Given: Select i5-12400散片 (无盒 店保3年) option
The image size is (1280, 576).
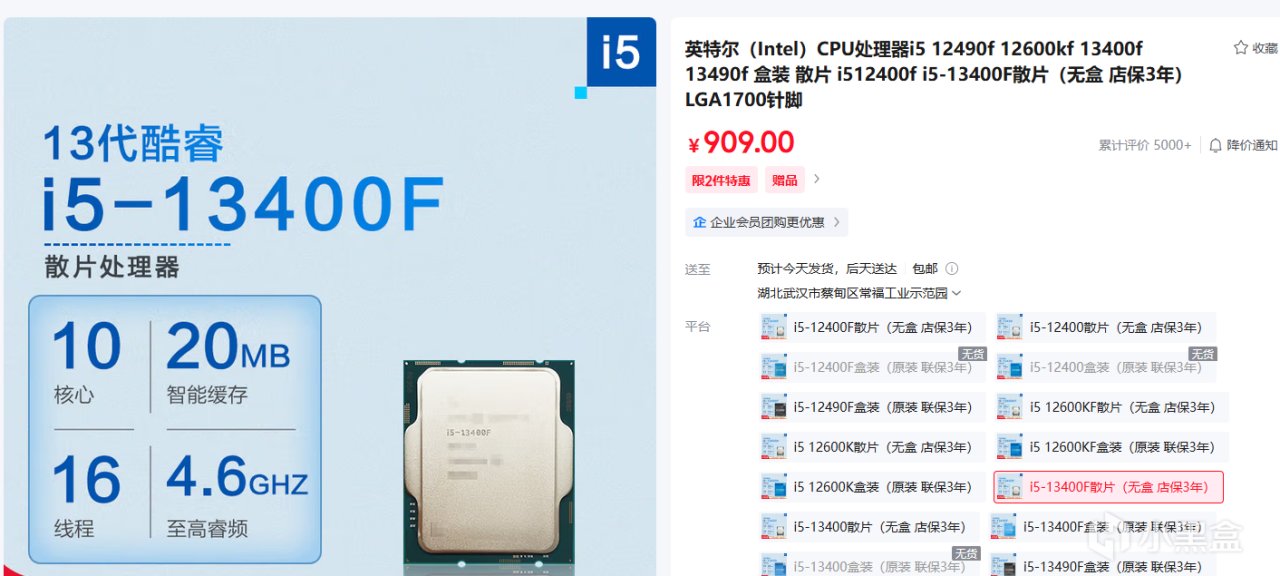Looking at the screenshot, I should (x=1104, y=327).
